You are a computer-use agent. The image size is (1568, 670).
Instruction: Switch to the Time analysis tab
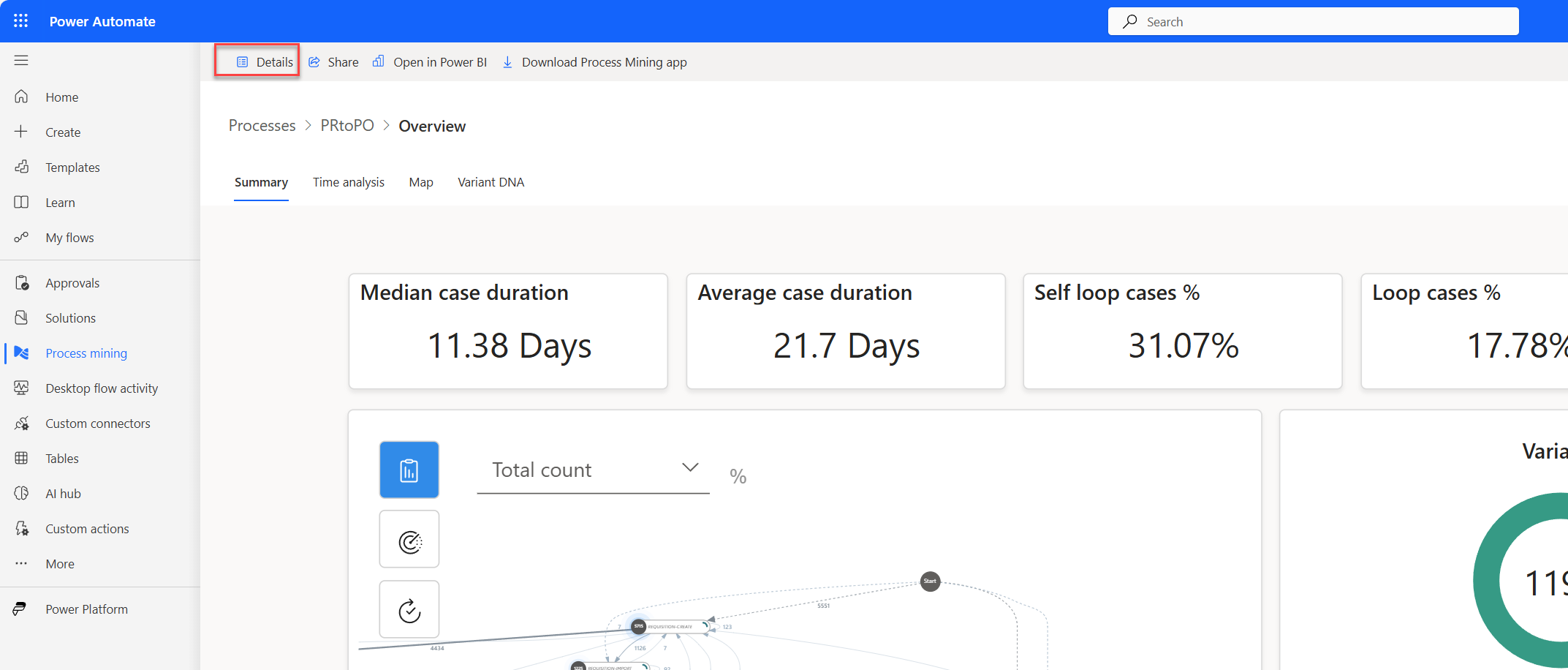pos(349,182)
